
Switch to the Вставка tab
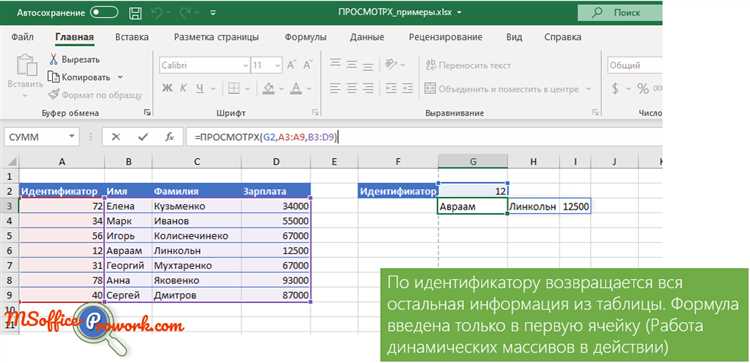[132, 37]
